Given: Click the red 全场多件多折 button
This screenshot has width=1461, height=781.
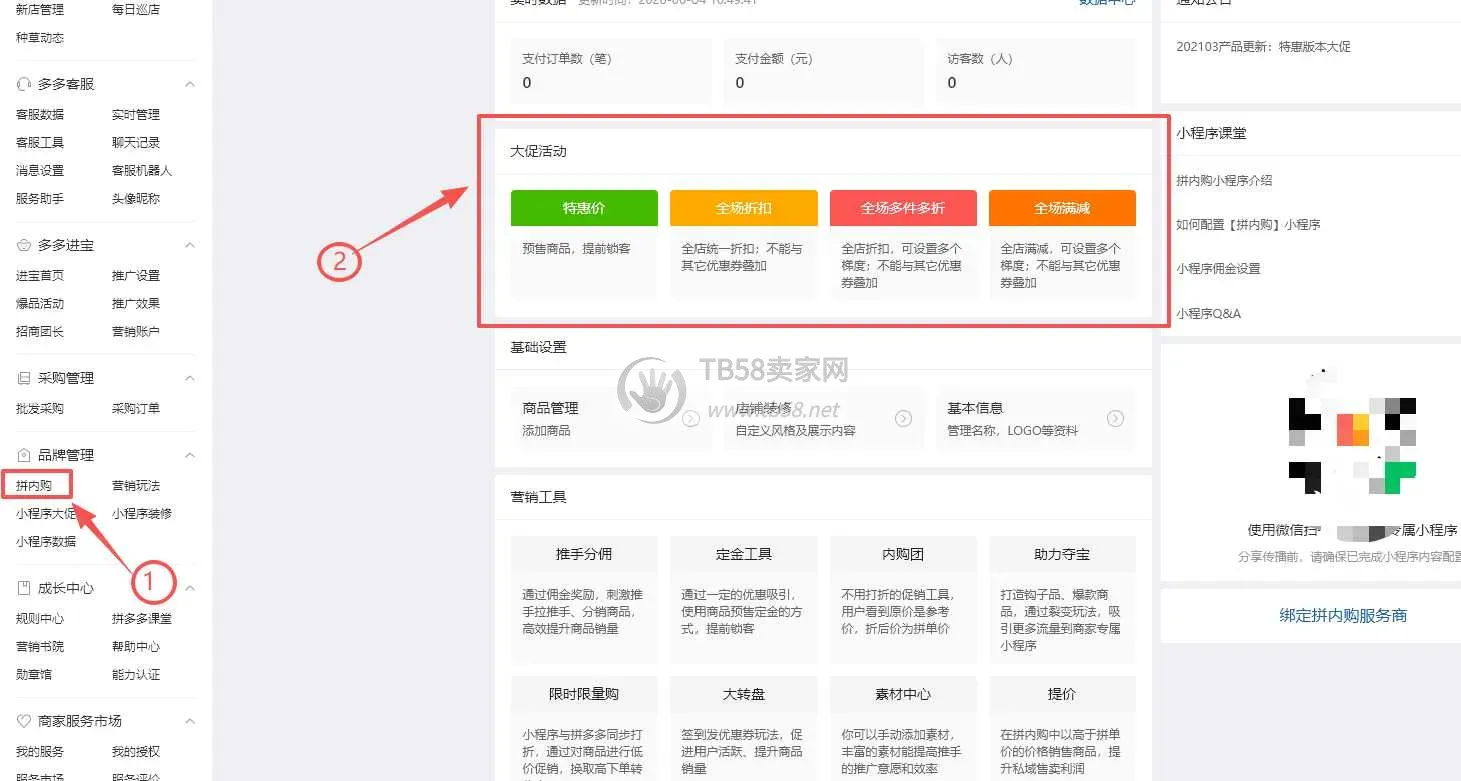Looking at the screenshot, I should 903,208.
